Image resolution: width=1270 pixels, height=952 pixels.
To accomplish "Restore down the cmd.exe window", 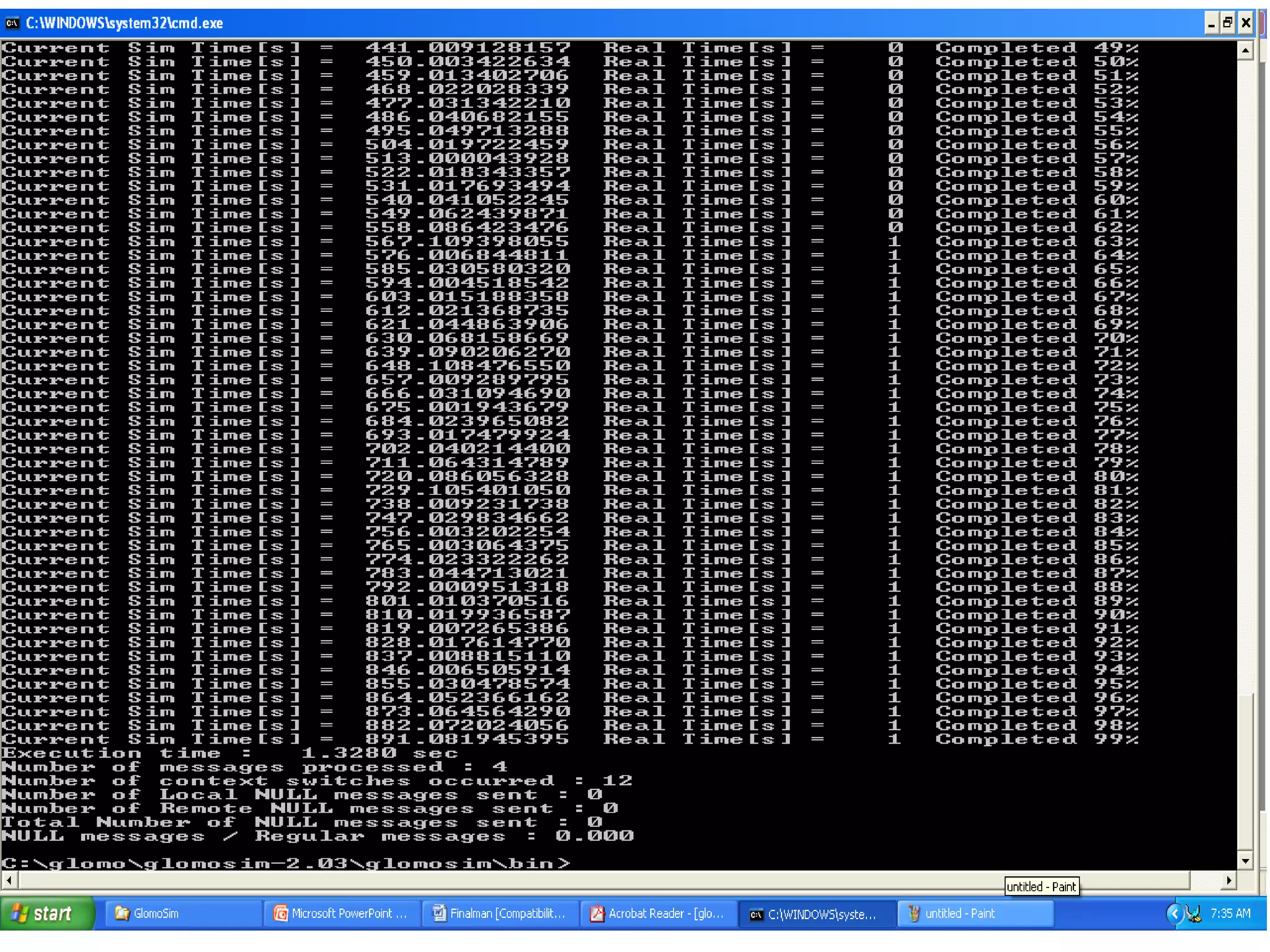I will 1228,24.
